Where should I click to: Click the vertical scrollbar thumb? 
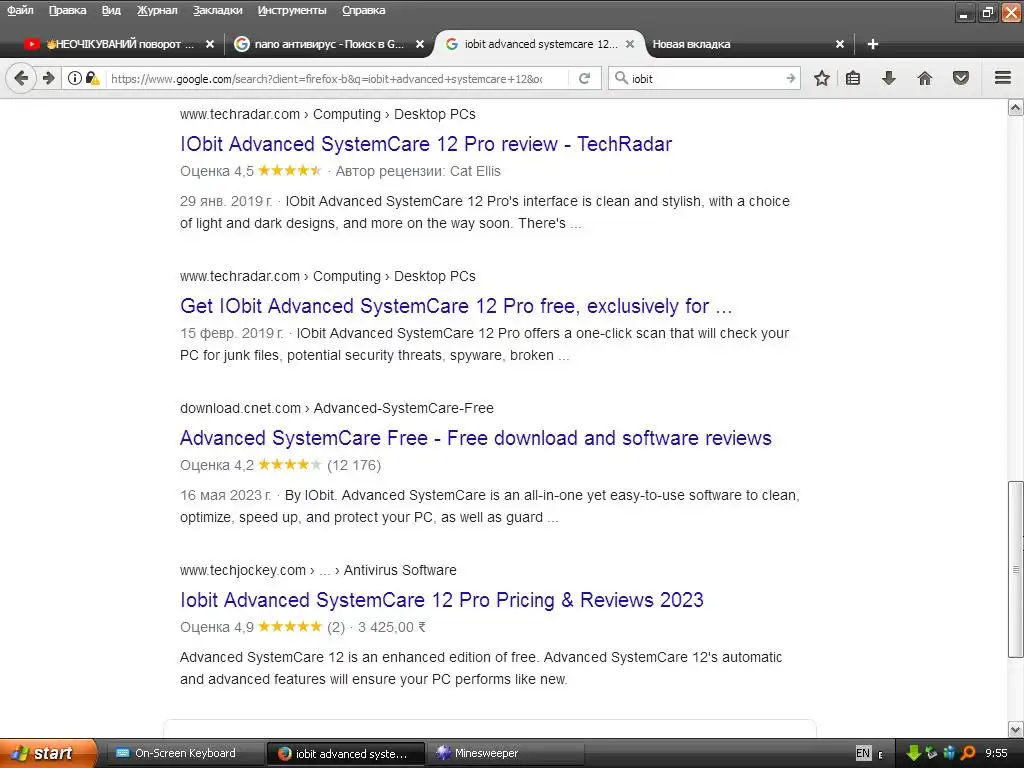point(1016,569)
